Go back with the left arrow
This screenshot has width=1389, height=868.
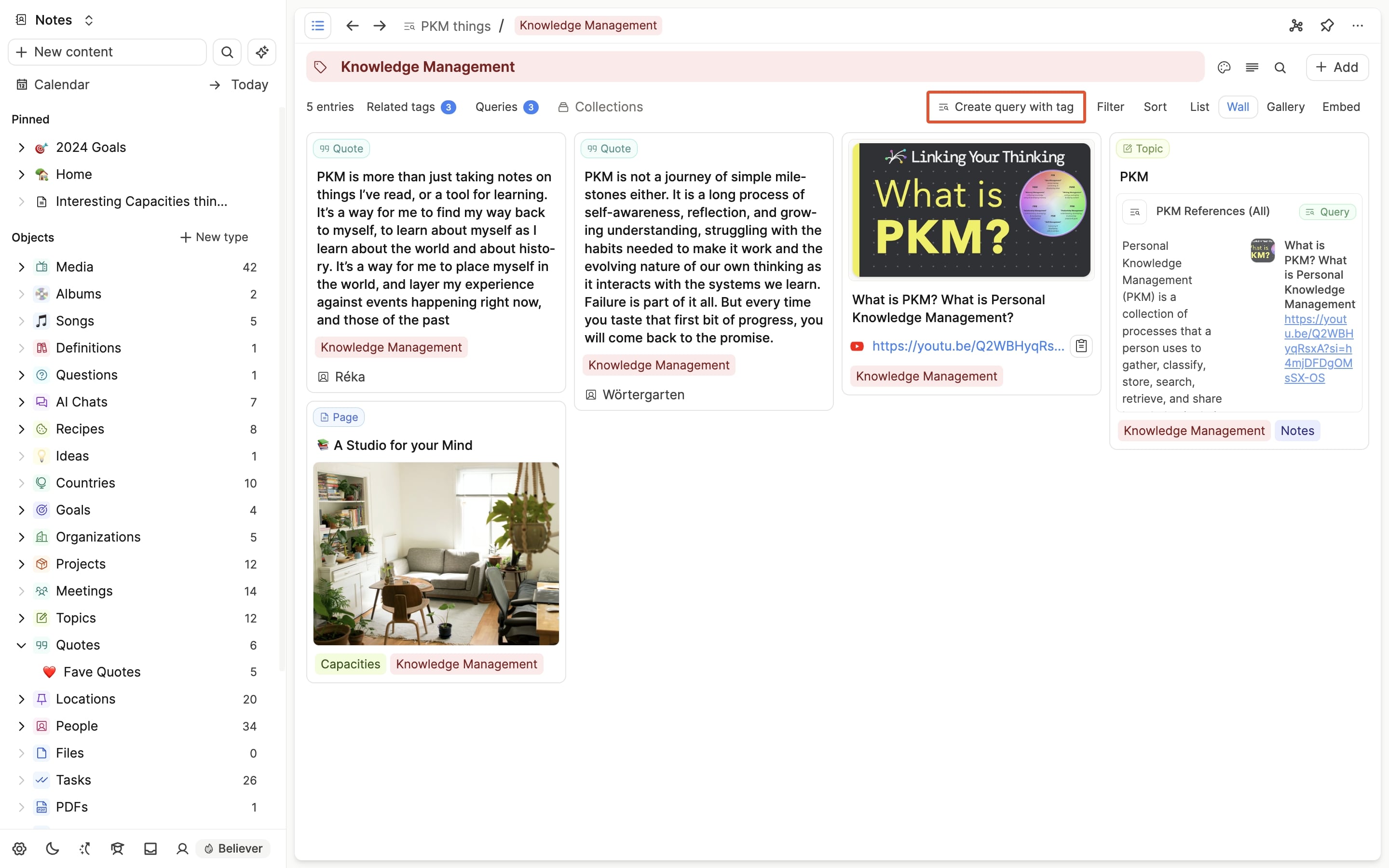coord(353,26)
